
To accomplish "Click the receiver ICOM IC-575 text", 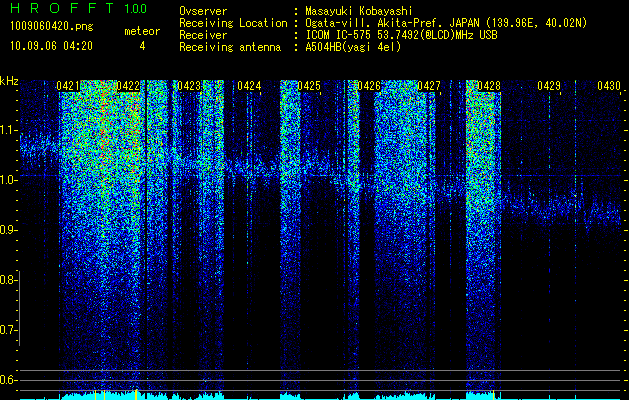I will tap(401, 35).
